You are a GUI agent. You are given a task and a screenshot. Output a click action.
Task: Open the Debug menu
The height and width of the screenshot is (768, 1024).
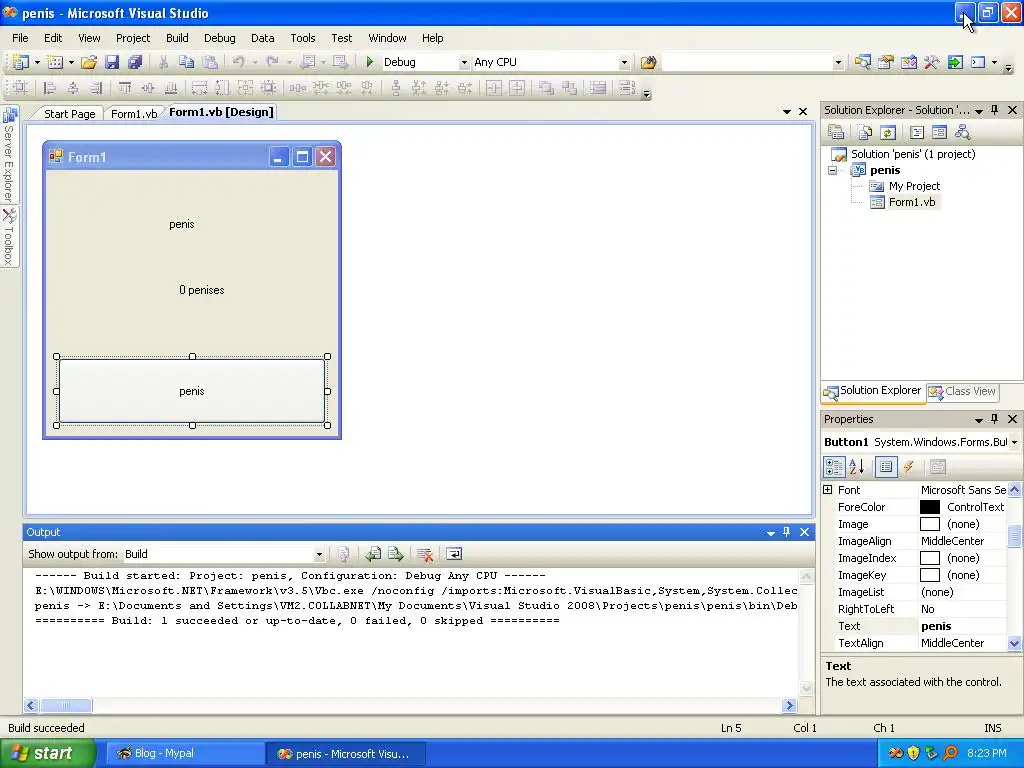click(219, 38)
